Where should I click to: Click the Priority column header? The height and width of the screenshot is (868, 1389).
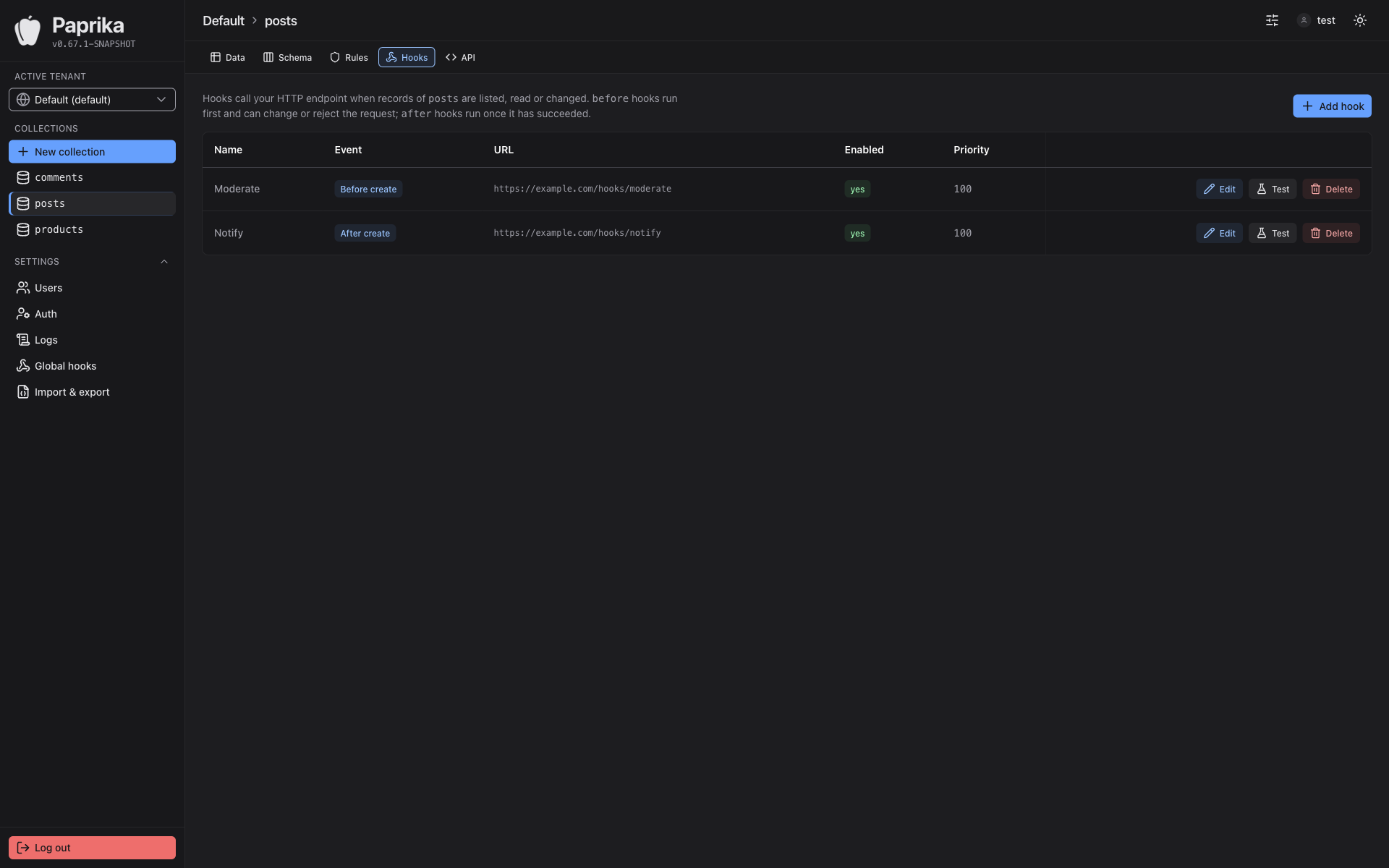[971, 150]
